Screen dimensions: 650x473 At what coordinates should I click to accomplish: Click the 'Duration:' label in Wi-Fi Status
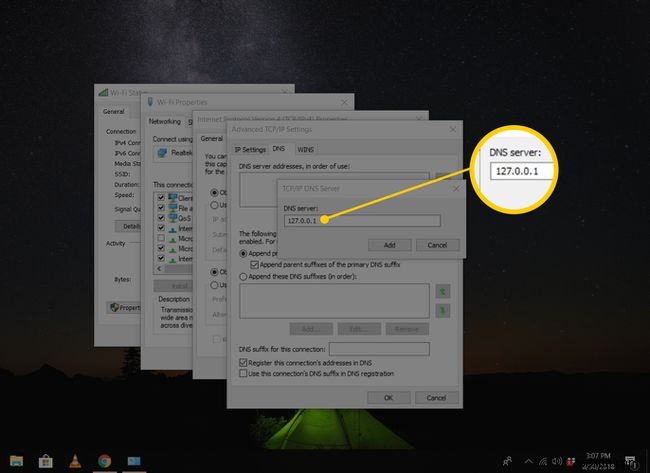(x=127, y=184)
